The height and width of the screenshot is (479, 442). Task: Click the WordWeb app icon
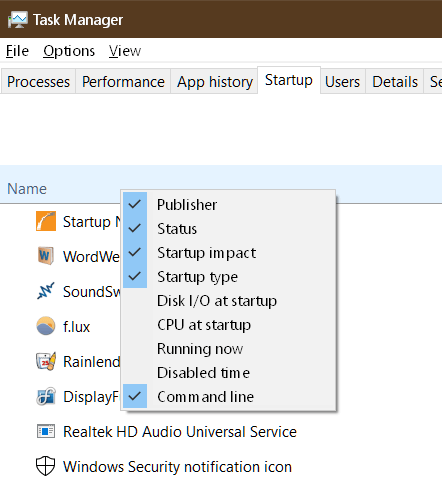click(46, 256)
